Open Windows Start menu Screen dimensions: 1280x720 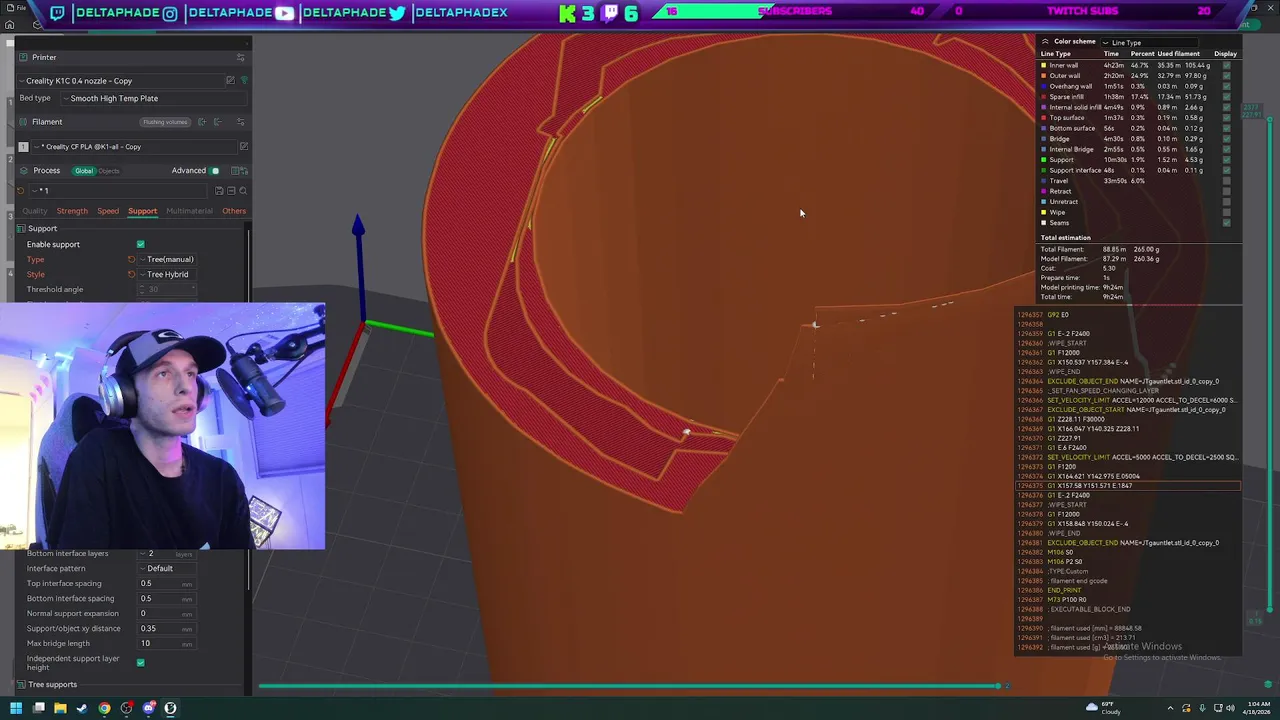[x=16, y=708]
